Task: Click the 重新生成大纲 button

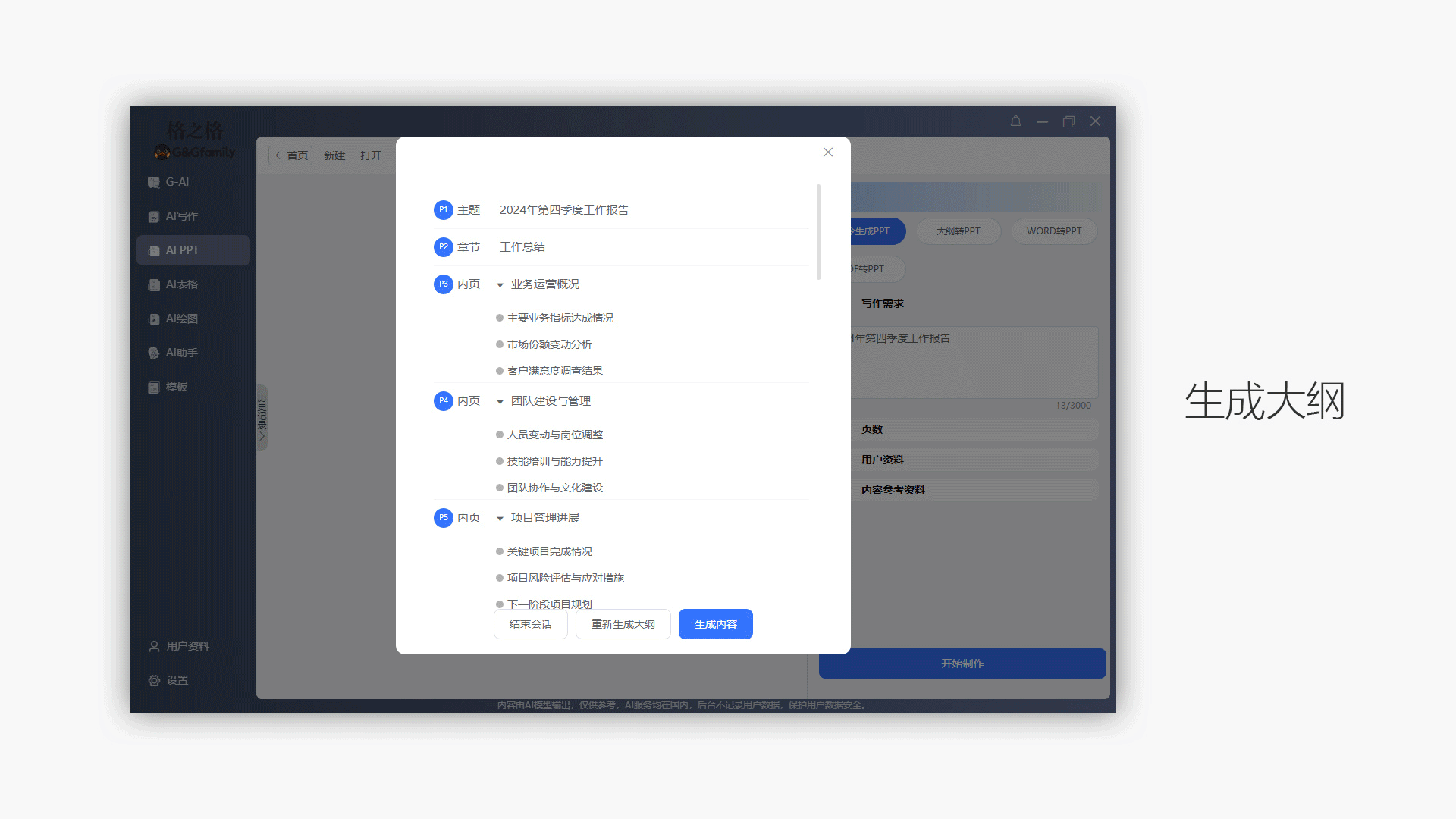Action: pos(623,624)
